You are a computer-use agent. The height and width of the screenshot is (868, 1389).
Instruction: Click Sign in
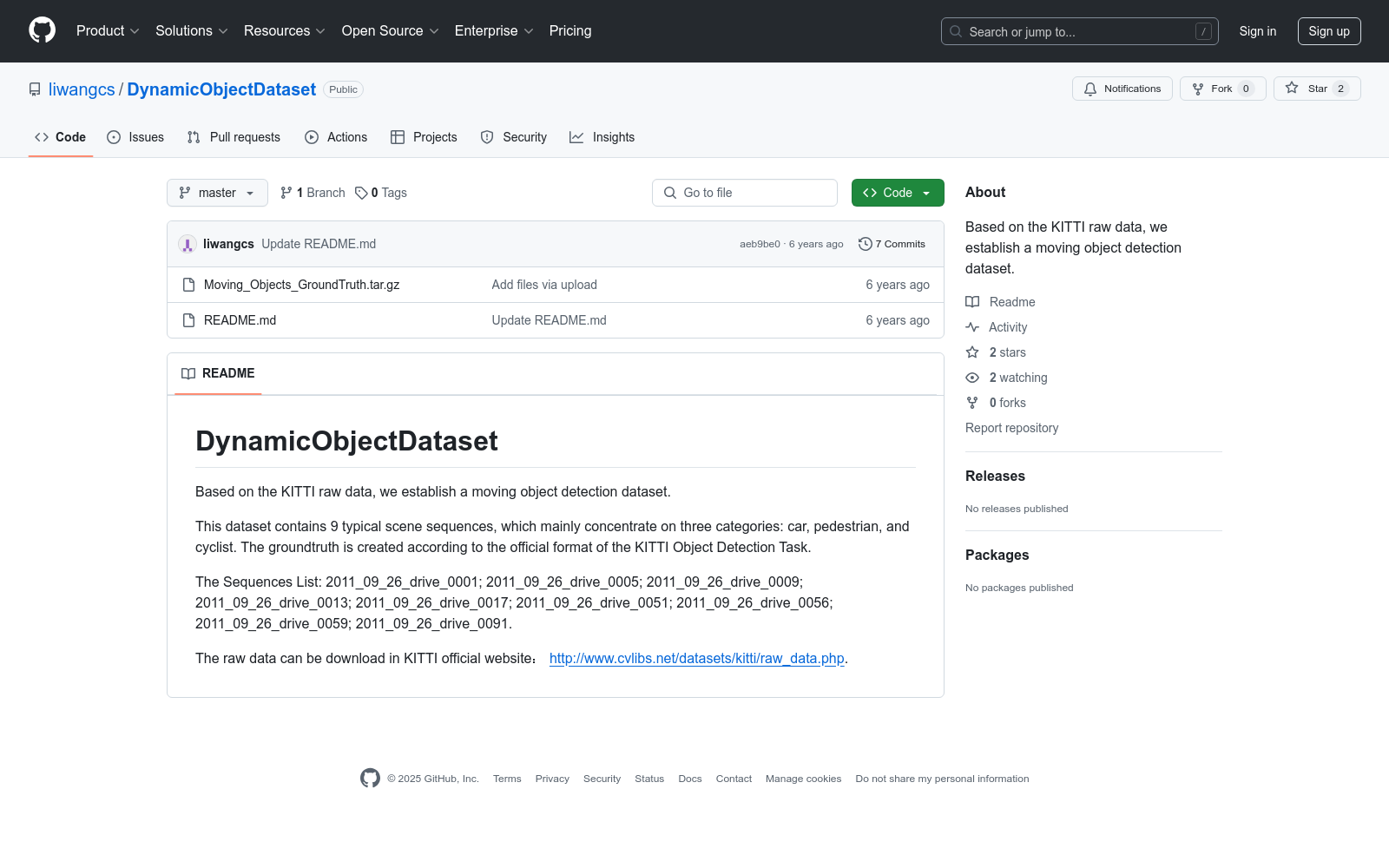(1258, 31)
